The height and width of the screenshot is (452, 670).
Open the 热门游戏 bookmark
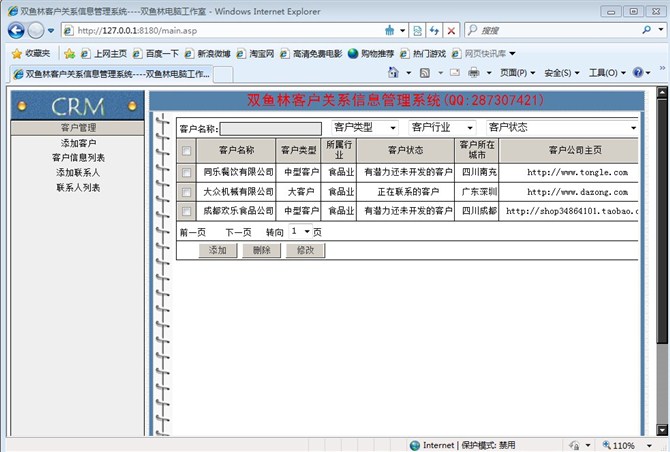[x=423, y=53]
